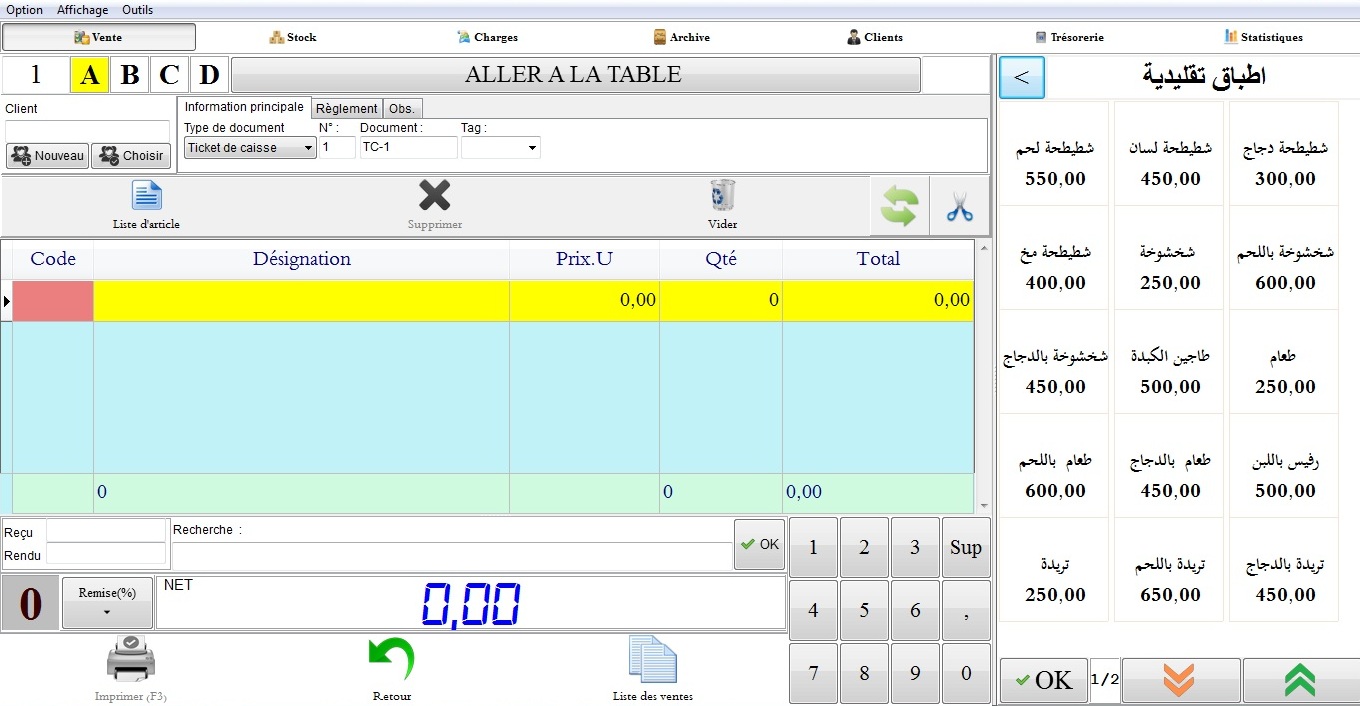Screen dimensions: 1360x706
Task: Click the Retour green arrow icon
Action: coord(391,661)
